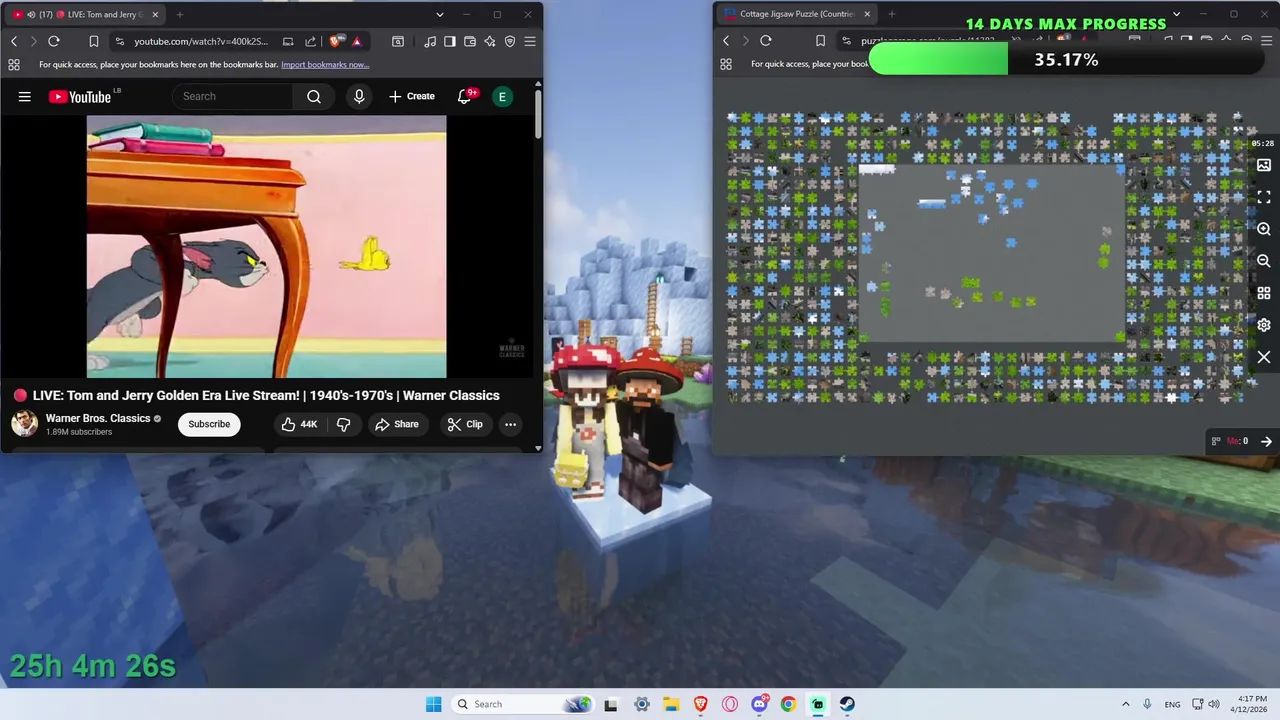Open File Explorer from the taskbar
Image resolution: width=1280 pixels, height=720 pixels.
671,704
